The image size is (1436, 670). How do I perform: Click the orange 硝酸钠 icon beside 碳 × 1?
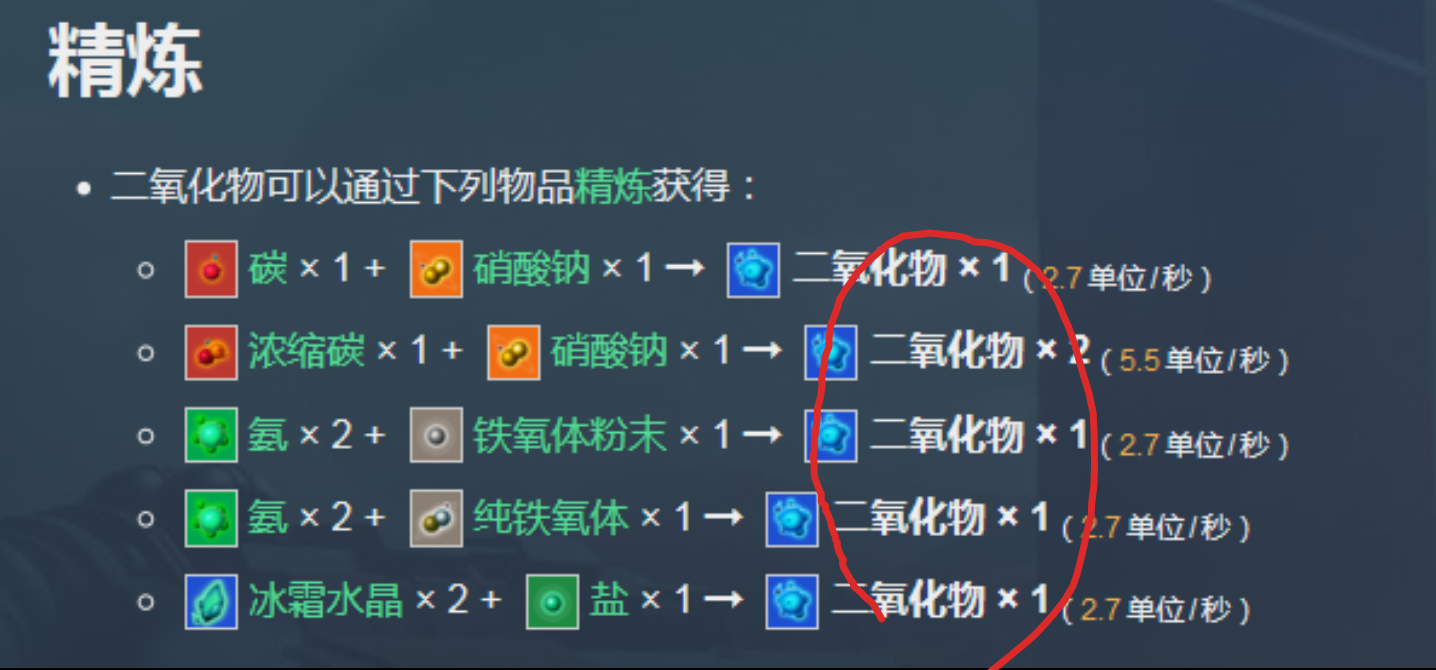pos(436,270)
